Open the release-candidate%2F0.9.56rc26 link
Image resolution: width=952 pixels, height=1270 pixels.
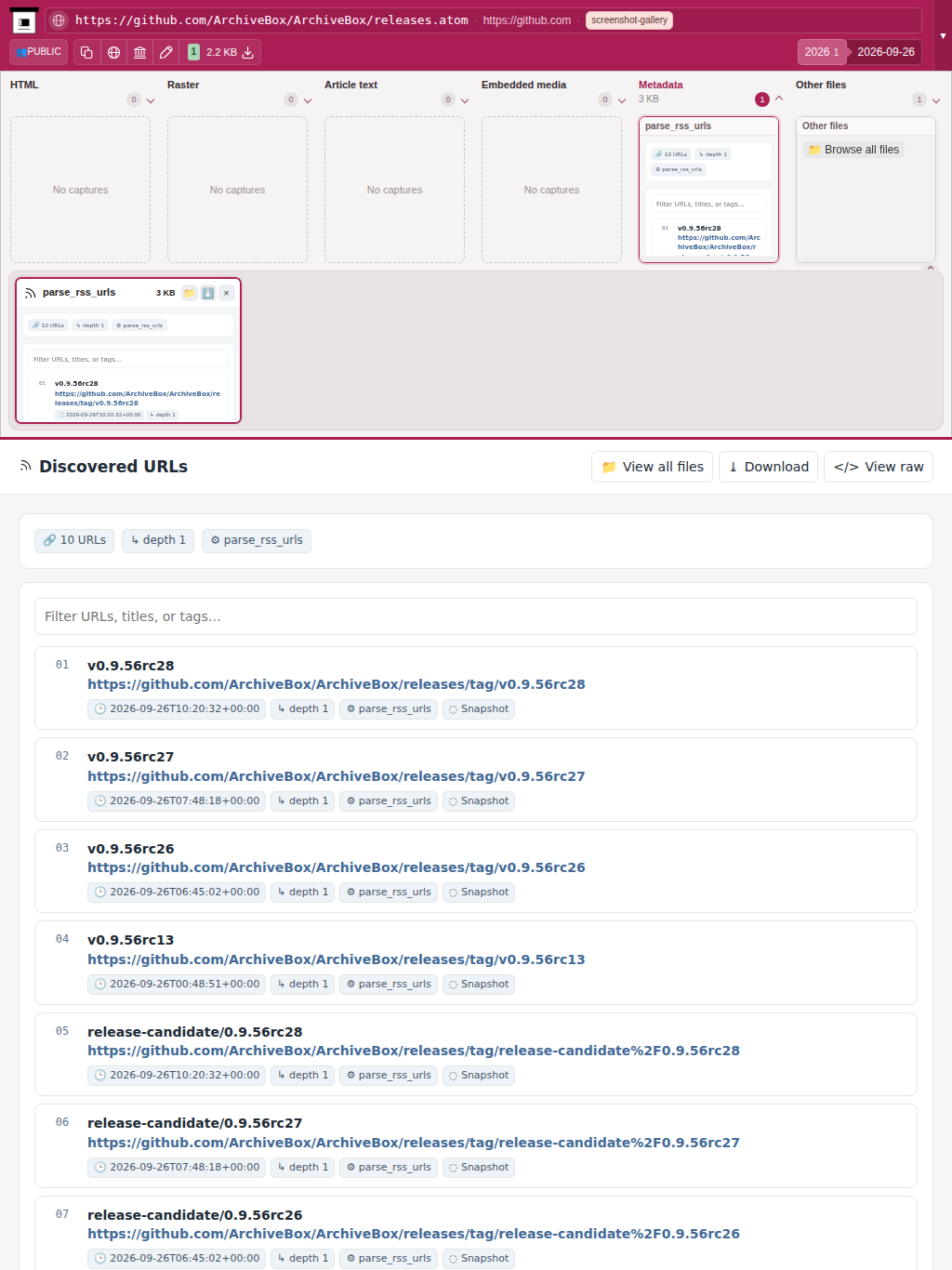[414, 1234]
